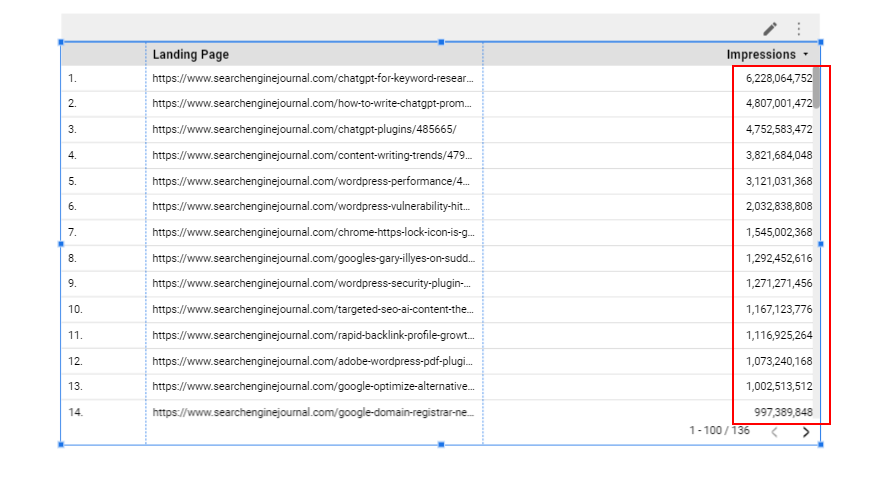
Task: Click the Impressions sort arrow
Action: click(806, 55)
